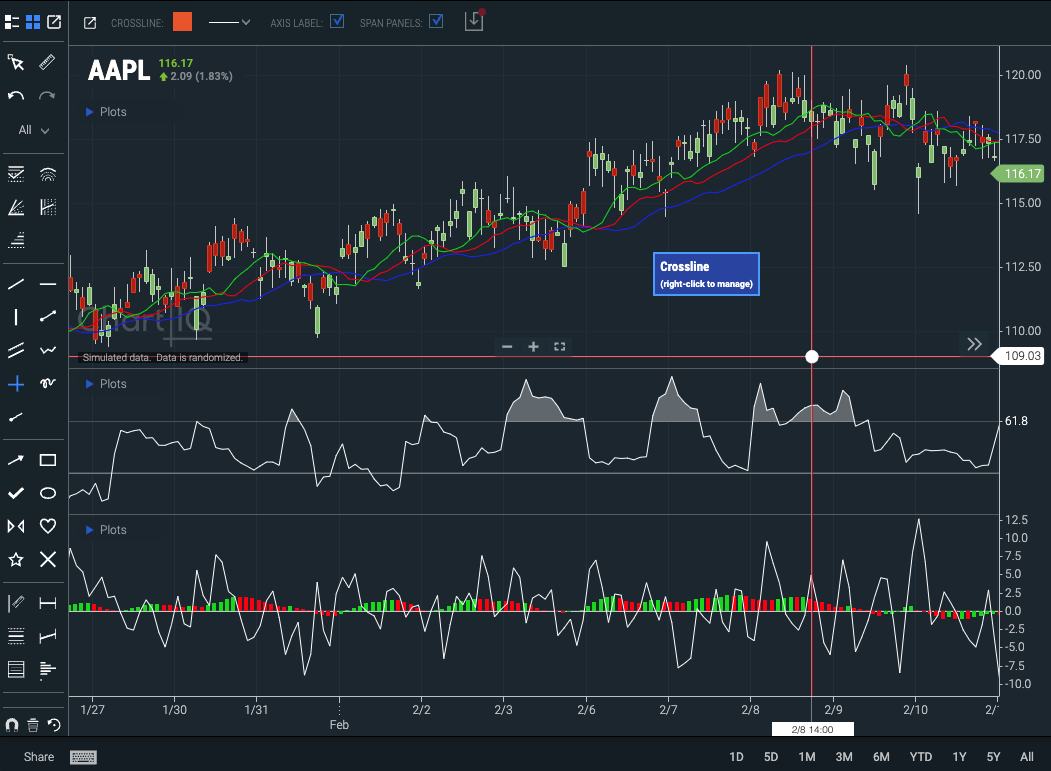Select the Vertical Line tool
This screenshot has height=771, width=1051.
pyautogui.click(x=16, y=317)
